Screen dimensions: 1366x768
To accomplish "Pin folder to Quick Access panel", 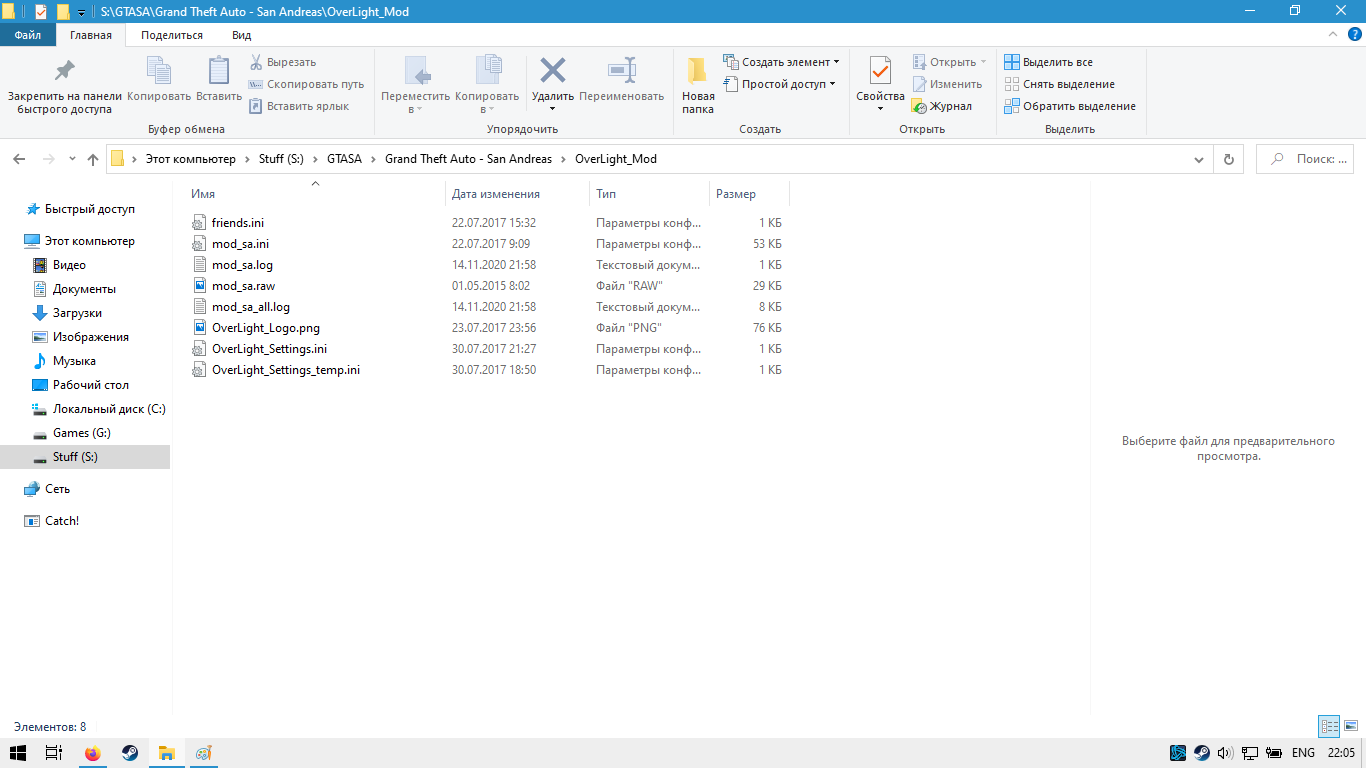I will 65,84.
